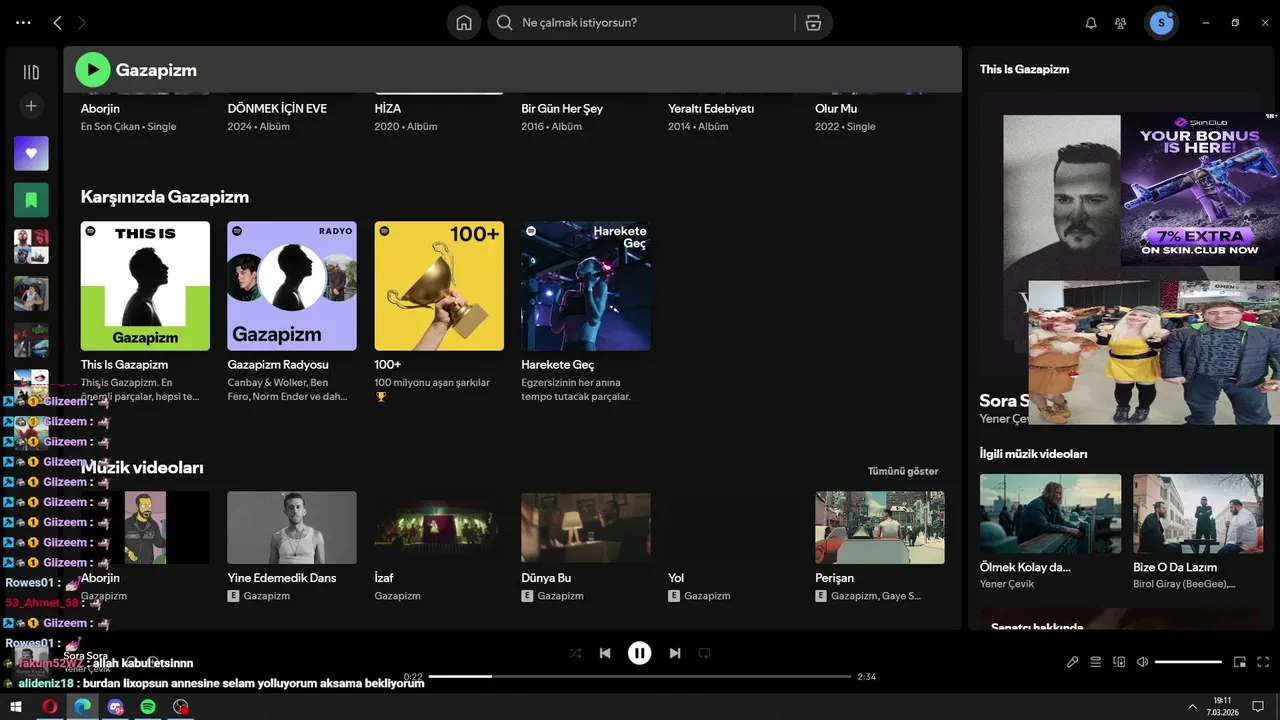Open Opera from the taskbar
The width and height of the screenshot is (1280, 720).
click(x=49, y=707)
